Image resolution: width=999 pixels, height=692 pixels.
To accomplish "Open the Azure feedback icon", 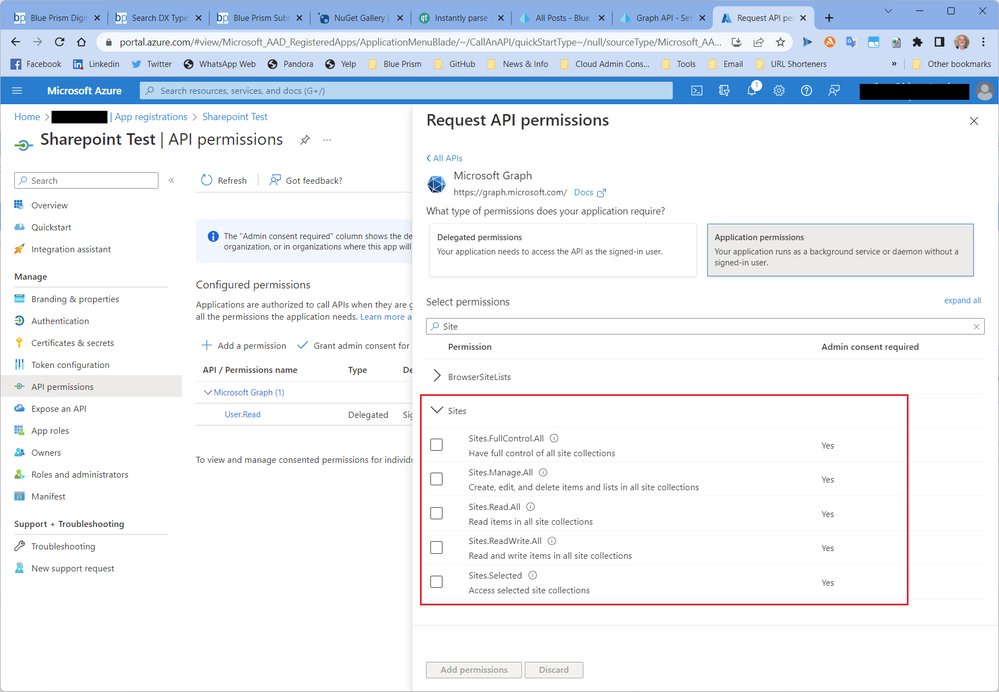I will coord(833,90).
